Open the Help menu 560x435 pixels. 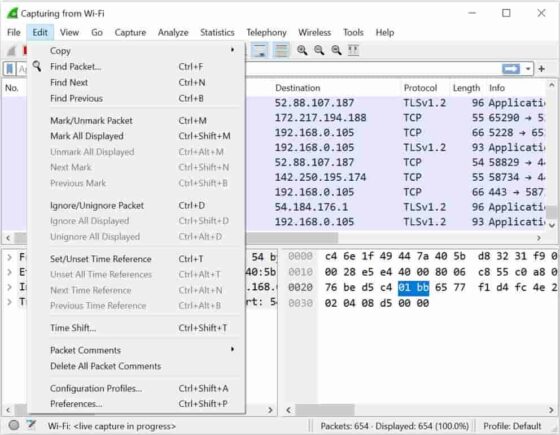385,32
